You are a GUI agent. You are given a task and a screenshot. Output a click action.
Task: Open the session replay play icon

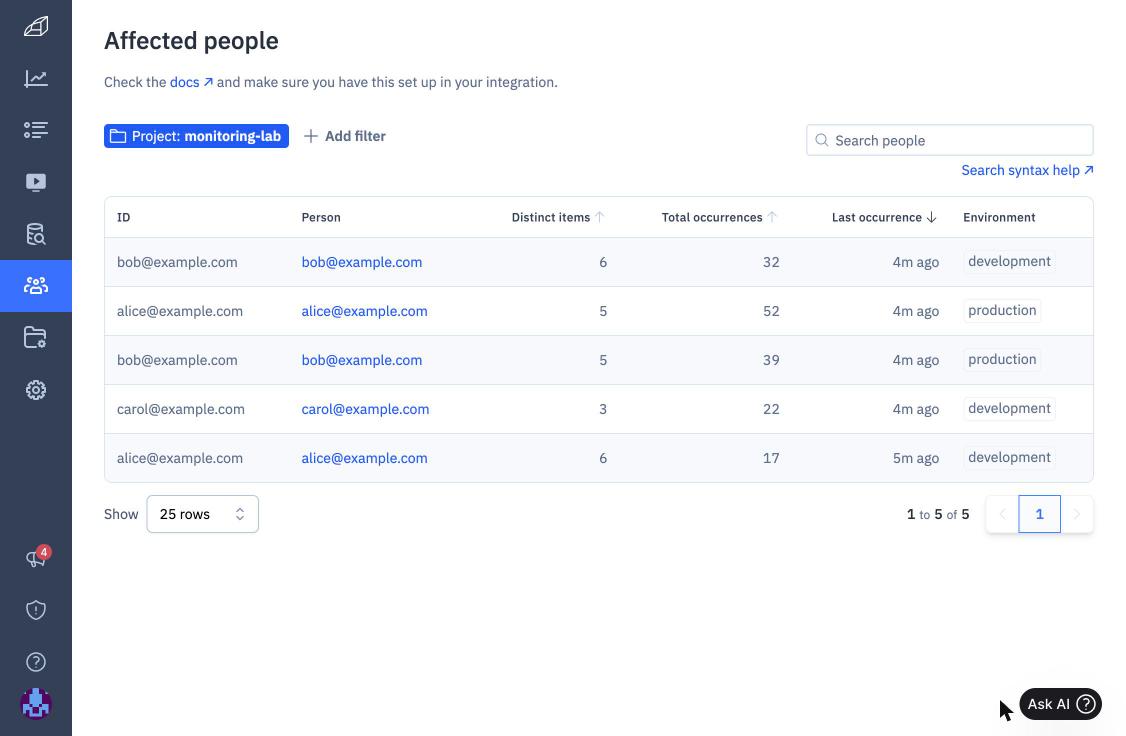tap(36, 182)
